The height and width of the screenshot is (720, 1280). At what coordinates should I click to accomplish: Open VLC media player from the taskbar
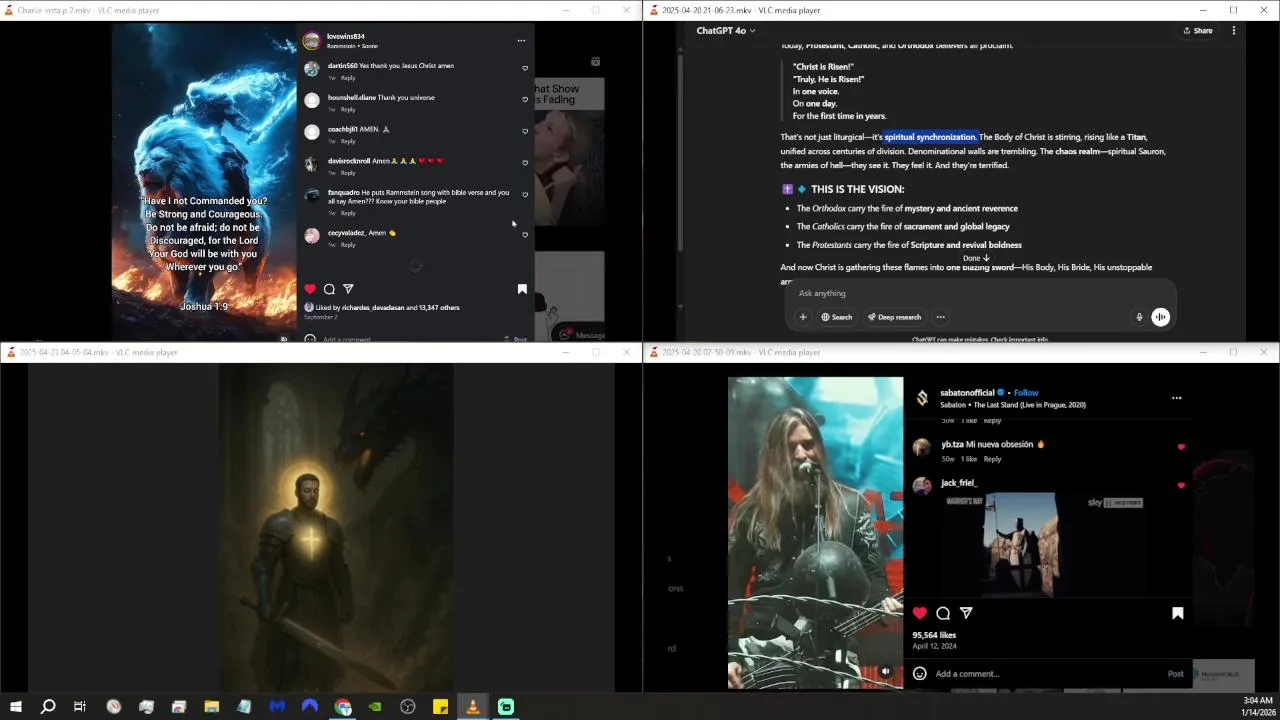tap(473, 707)
